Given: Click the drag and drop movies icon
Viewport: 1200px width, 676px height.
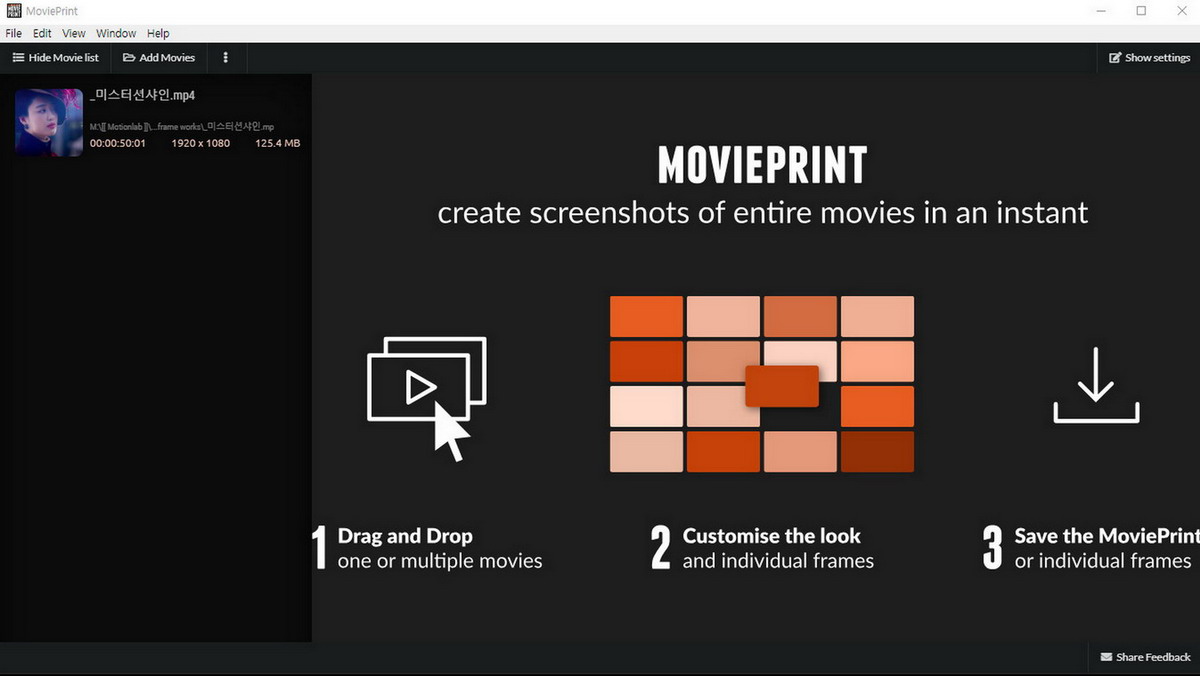Looking at the screenshot, I should coord(427,398).
